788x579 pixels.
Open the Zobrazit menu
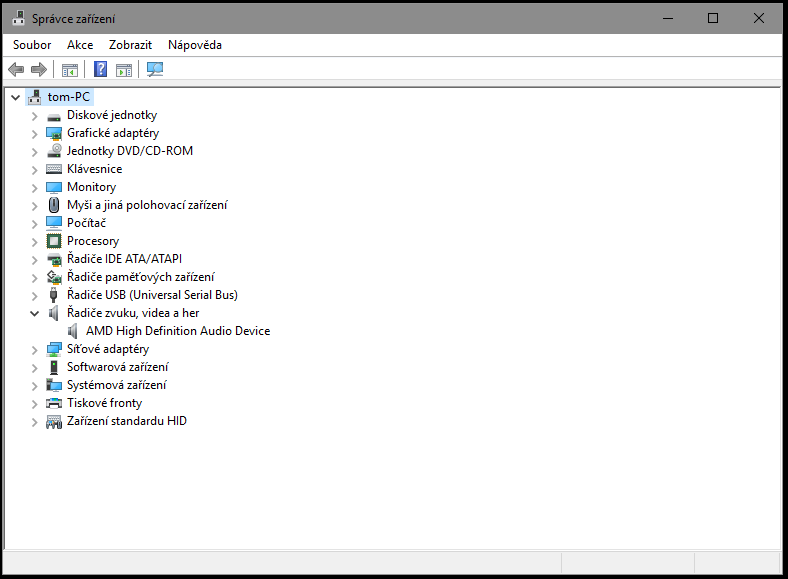pos(130,45)
